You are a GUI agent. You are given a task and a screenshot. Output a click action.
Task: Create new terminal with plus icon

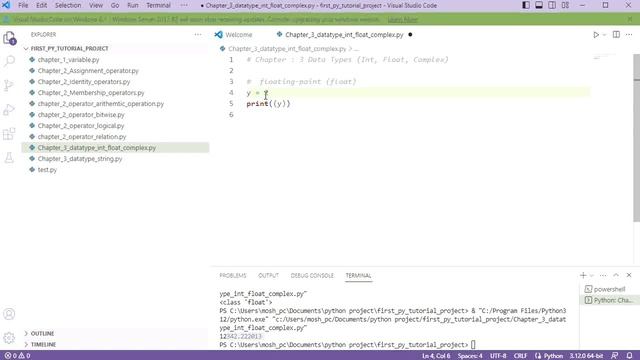(x=583, y=276)
